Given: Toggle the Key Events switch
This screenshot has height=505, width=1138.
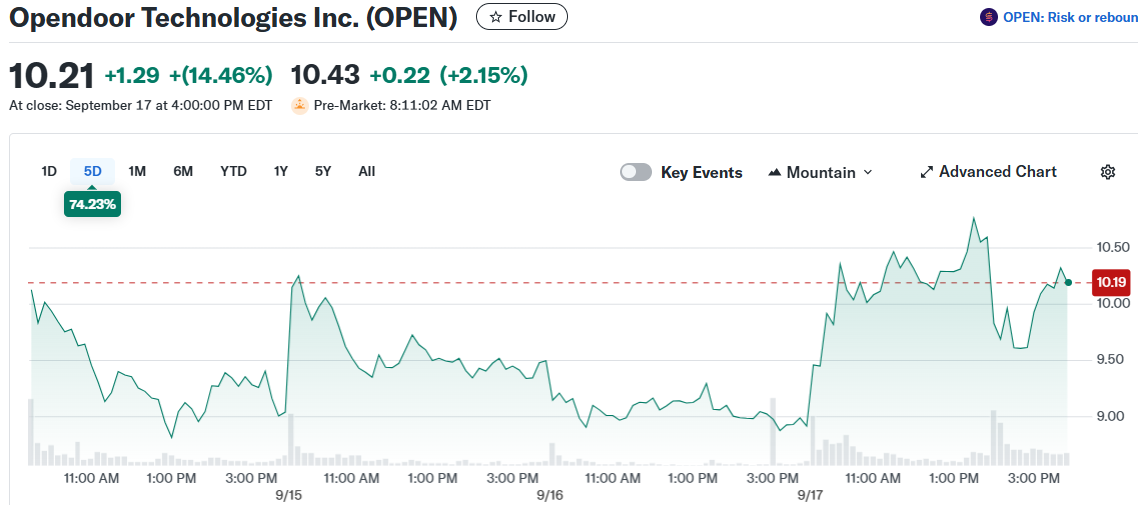Looking at the screenshot, I should 636,172.
